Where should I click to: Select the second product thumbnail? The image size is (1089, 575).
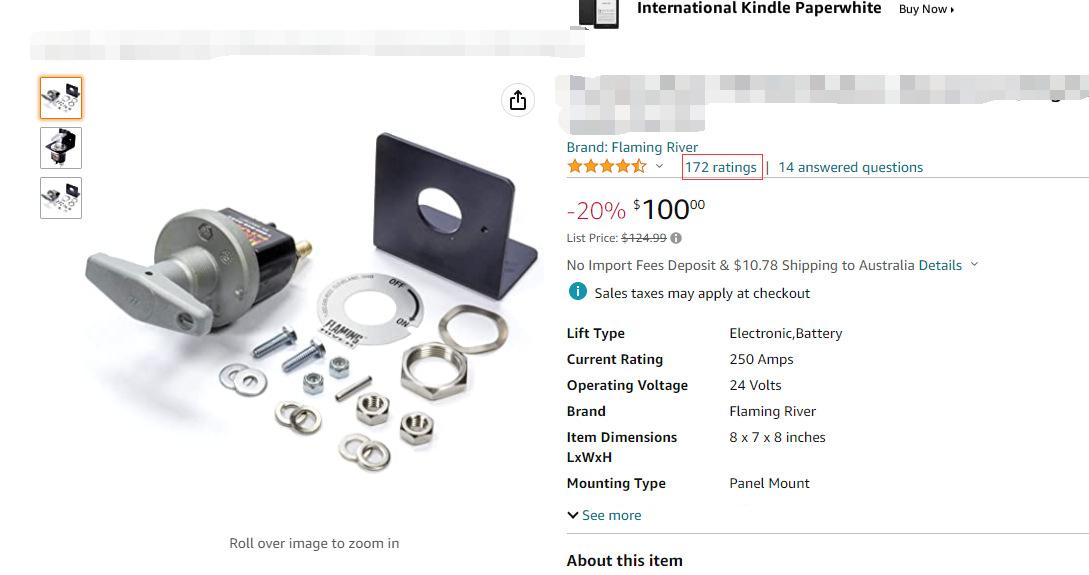pyautogui.click(x=61, y=148)
